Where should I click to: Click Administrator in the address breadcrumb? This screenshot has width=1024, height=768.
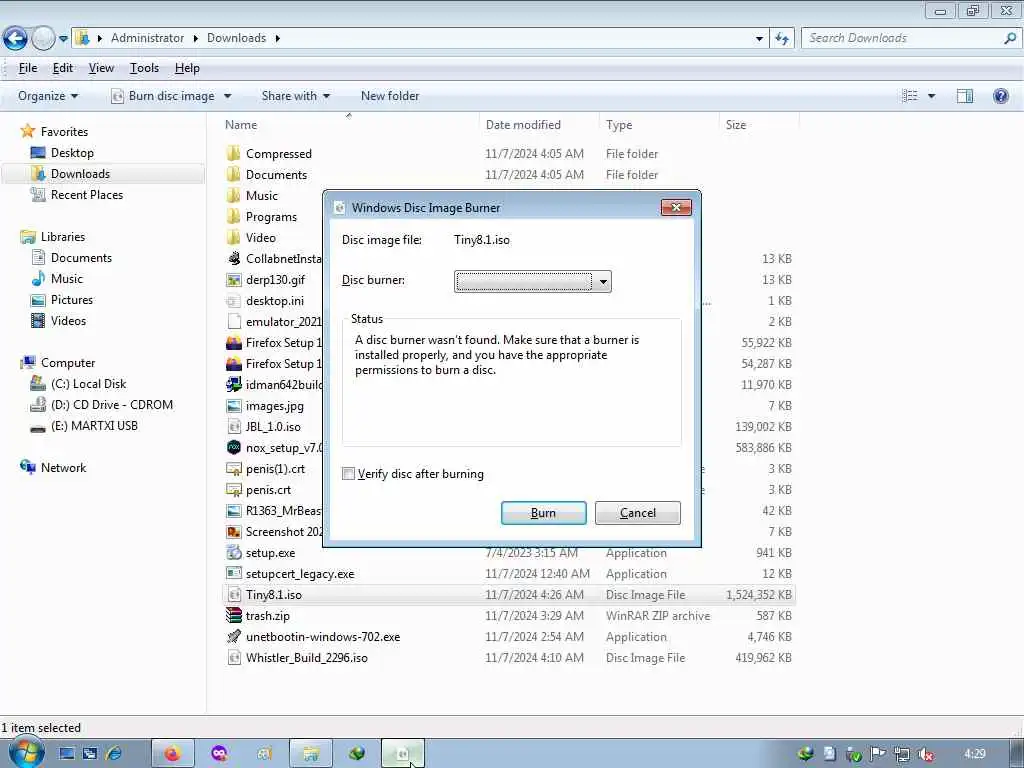[147, 38]
